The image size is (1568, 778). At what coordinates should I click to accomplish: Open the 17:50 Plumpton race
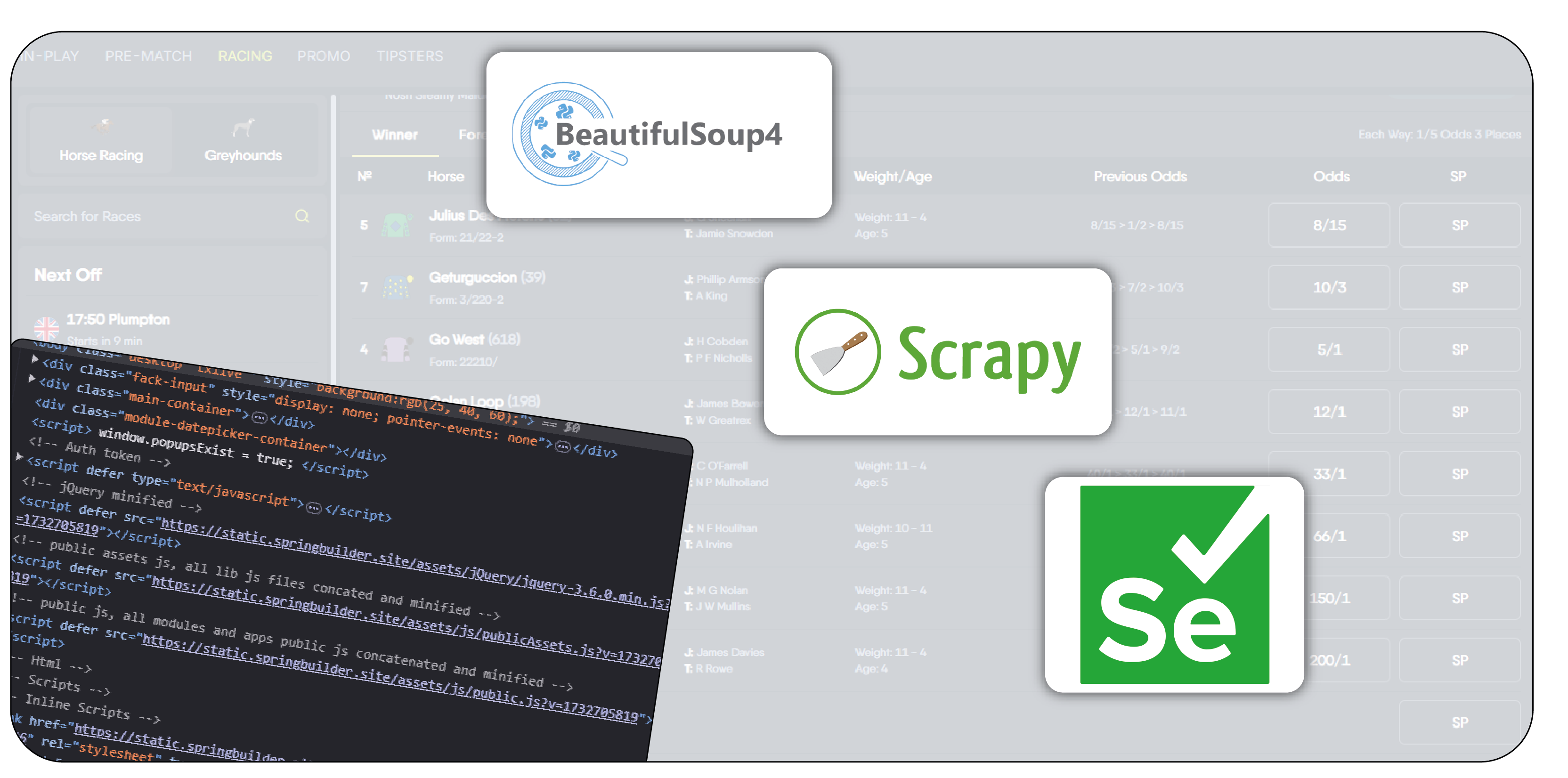(x=117, y=320)
